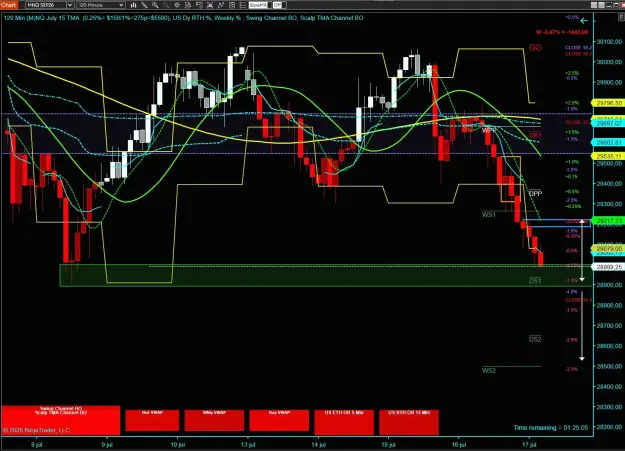
Task: Click the zoom in magnifier icon
Action: [155, 5]
